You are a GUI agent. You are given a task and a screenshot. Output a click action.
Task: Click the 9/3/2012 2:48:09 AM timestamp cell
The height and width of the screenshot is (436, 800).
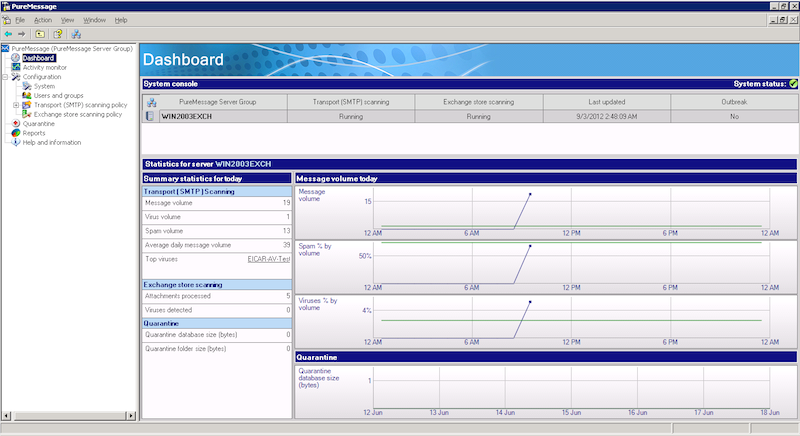coord(607,116)
